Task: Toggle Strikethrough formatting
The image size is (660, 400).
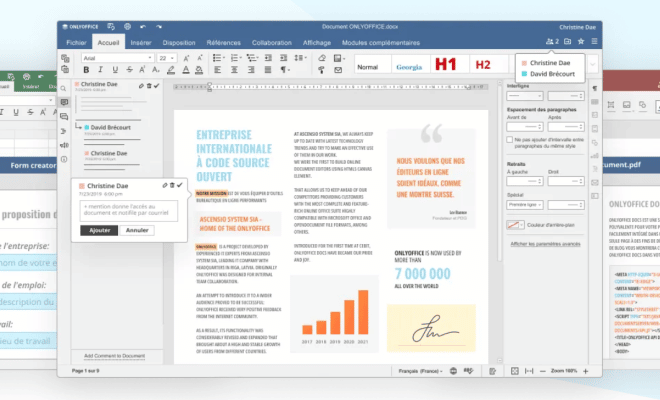Action: coord(129,69)
